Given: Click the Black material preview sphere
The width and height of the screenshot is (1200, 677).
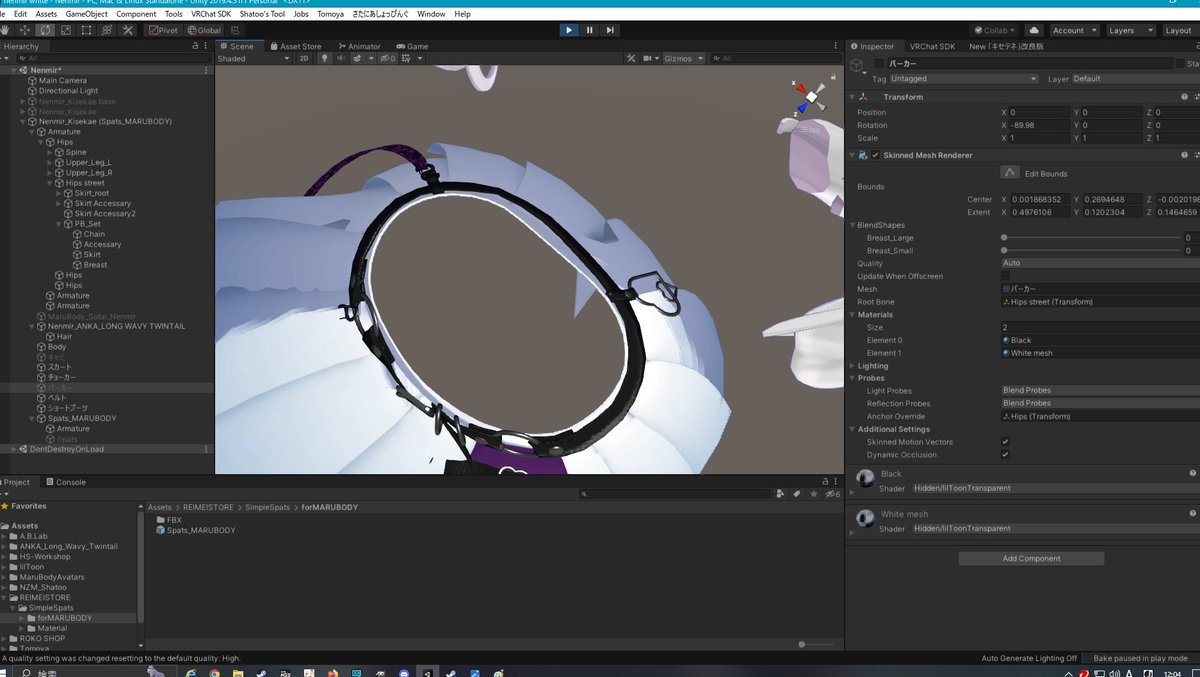Looking at the screenshot, I should pyautogui.click(x=864, y=478).
